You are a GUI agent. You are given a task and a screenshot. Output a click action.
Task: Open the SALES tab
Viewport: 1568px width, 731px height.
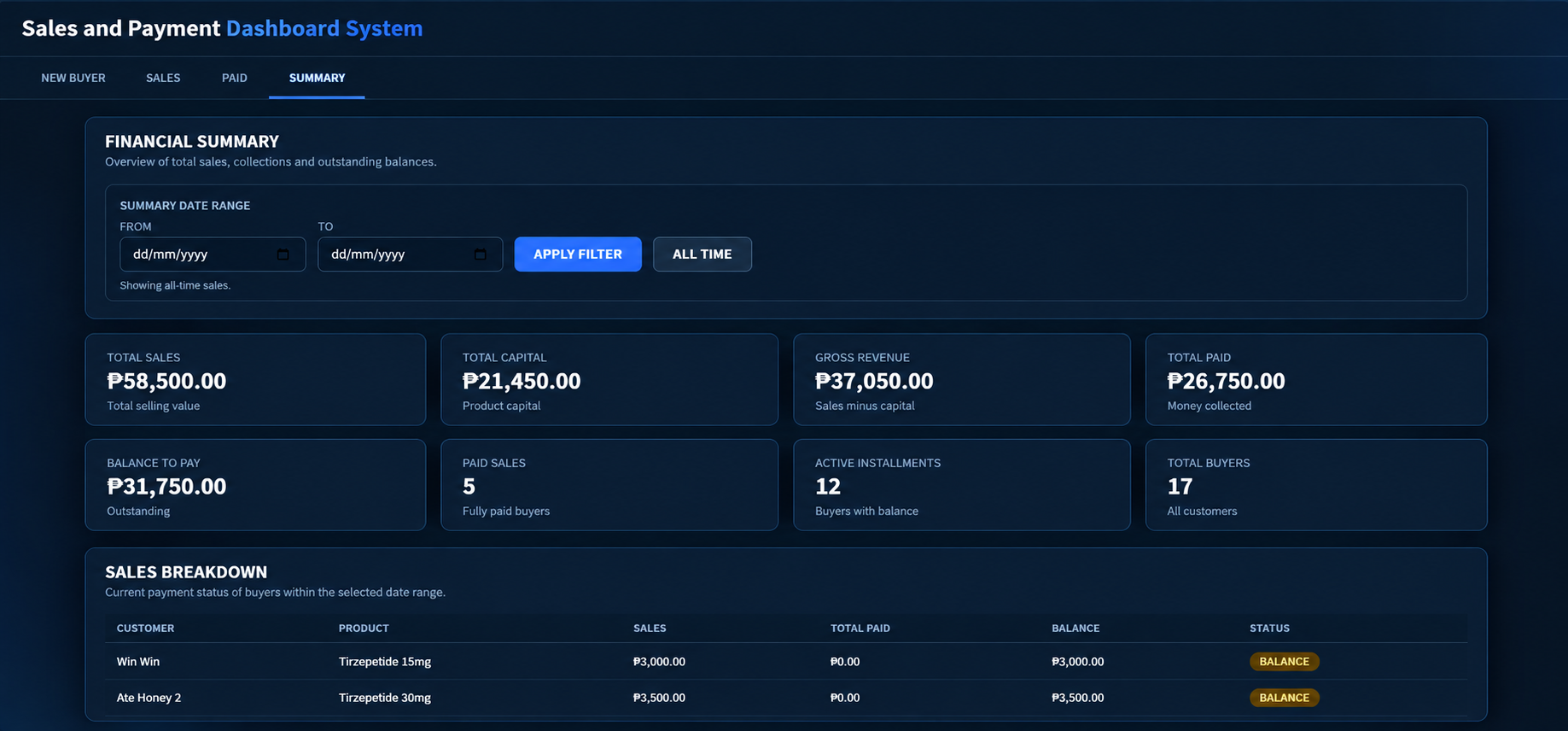(163, 78)
